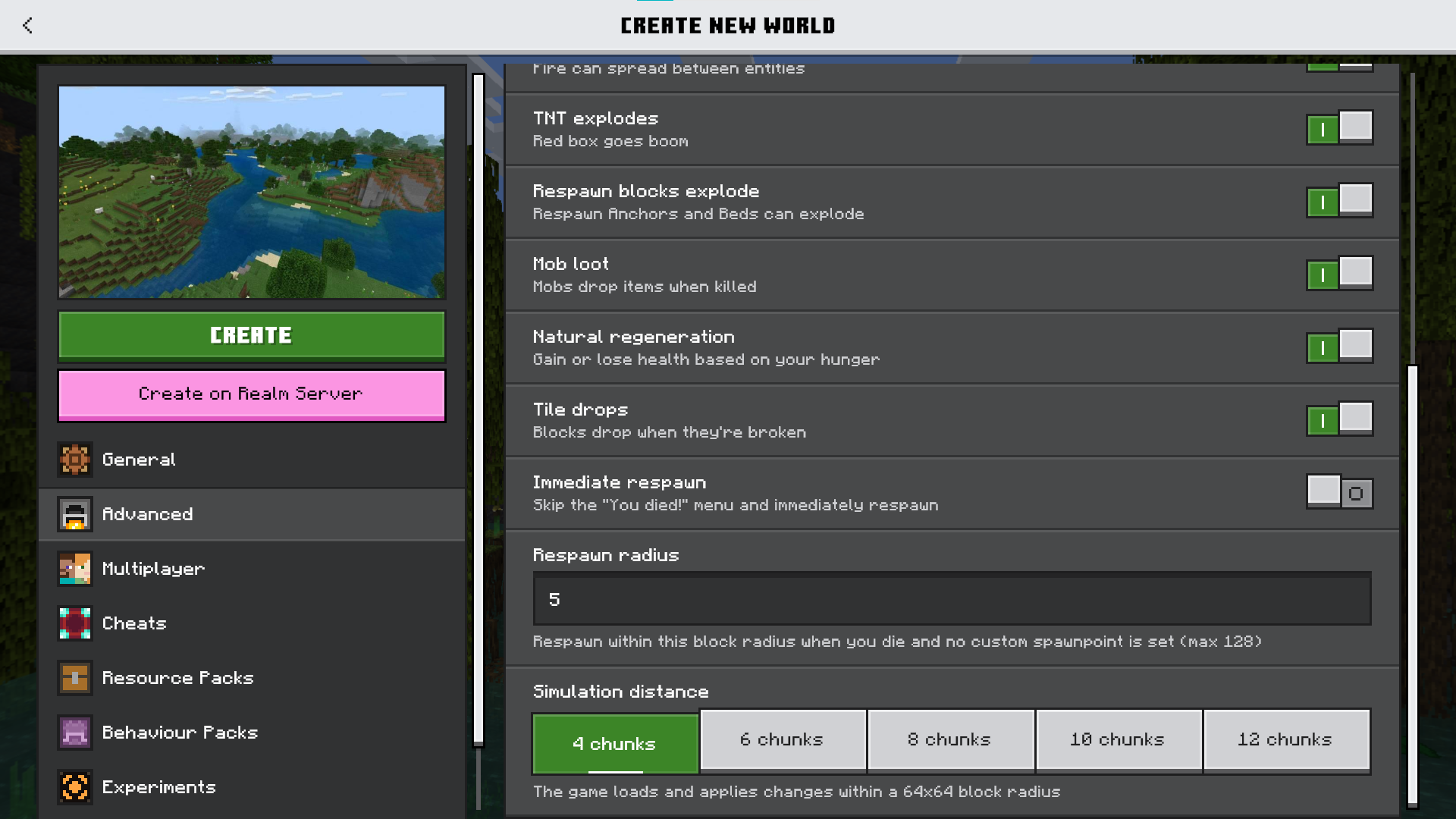
Task: Click the Multiplayer faces icon
Action: [x=75, y=569]
